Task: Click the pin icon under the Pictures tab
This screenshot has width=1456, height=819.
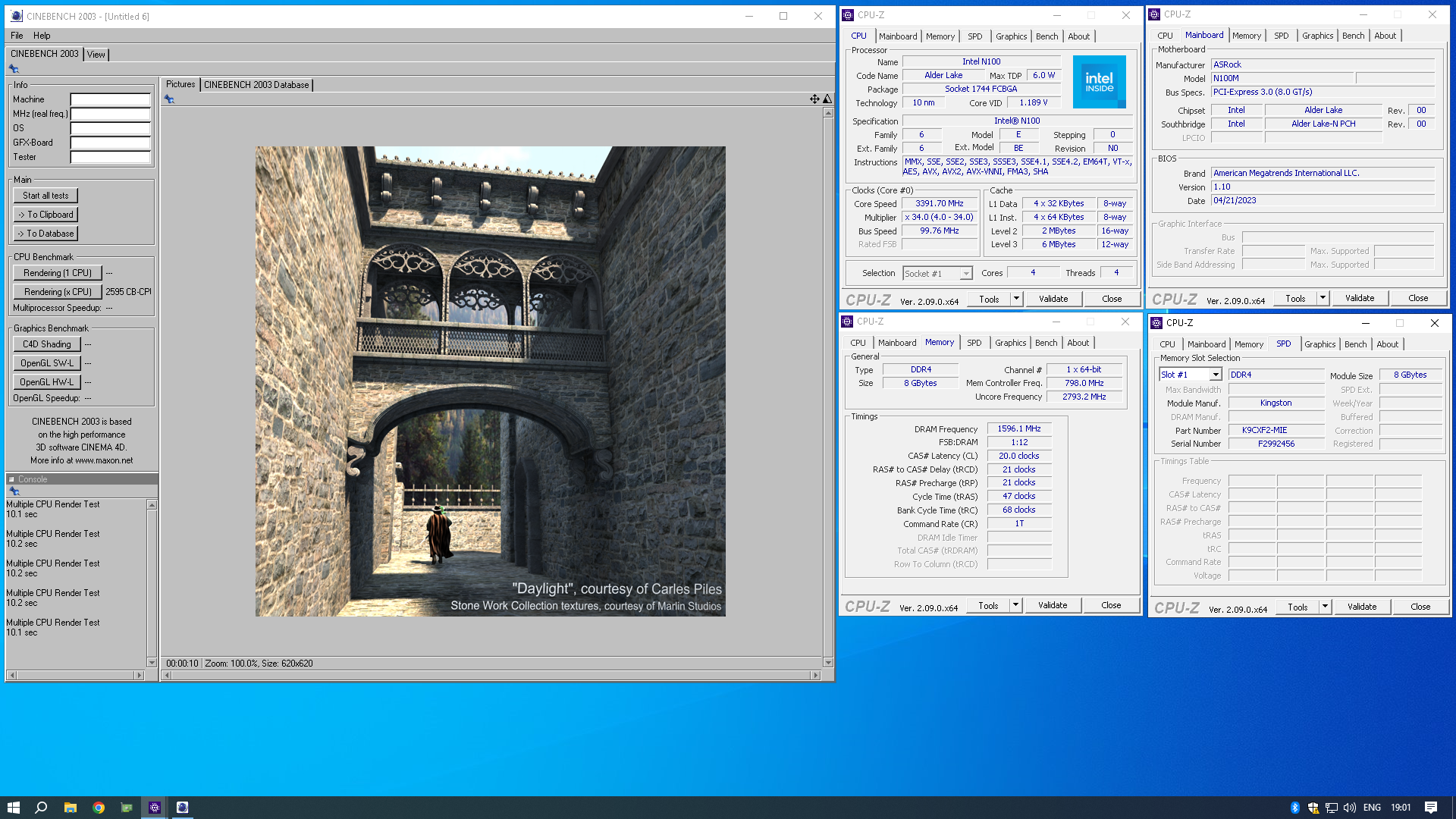Action: [x=169, y=99]
